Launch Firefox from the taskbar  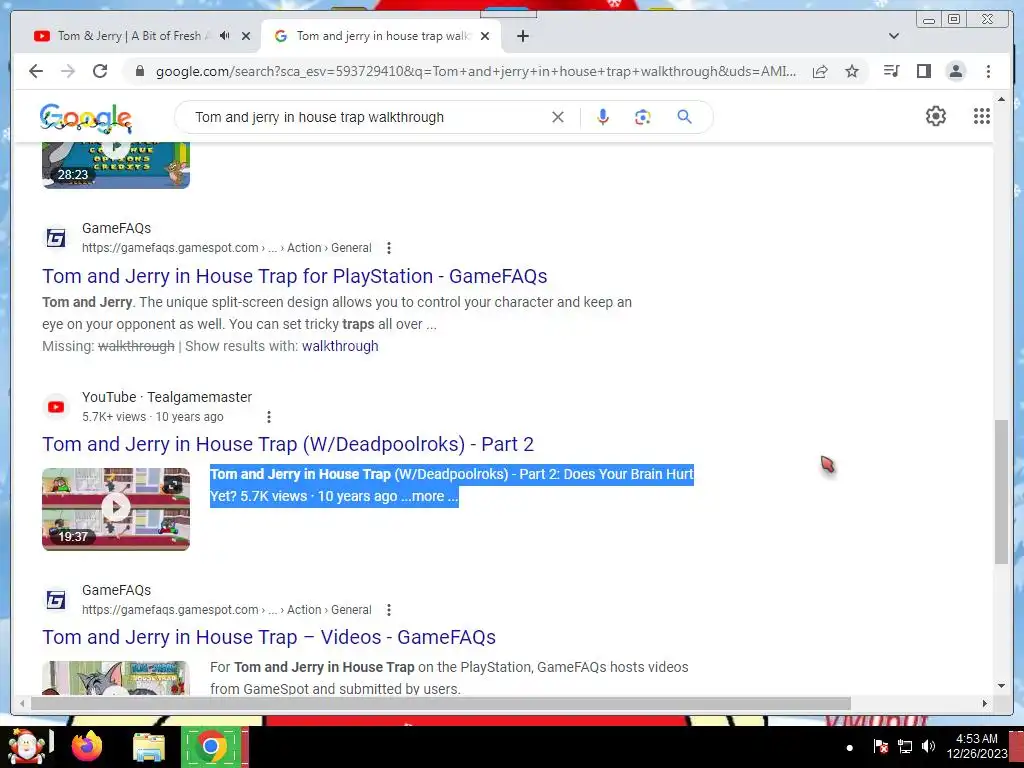(x=87, y=746)
